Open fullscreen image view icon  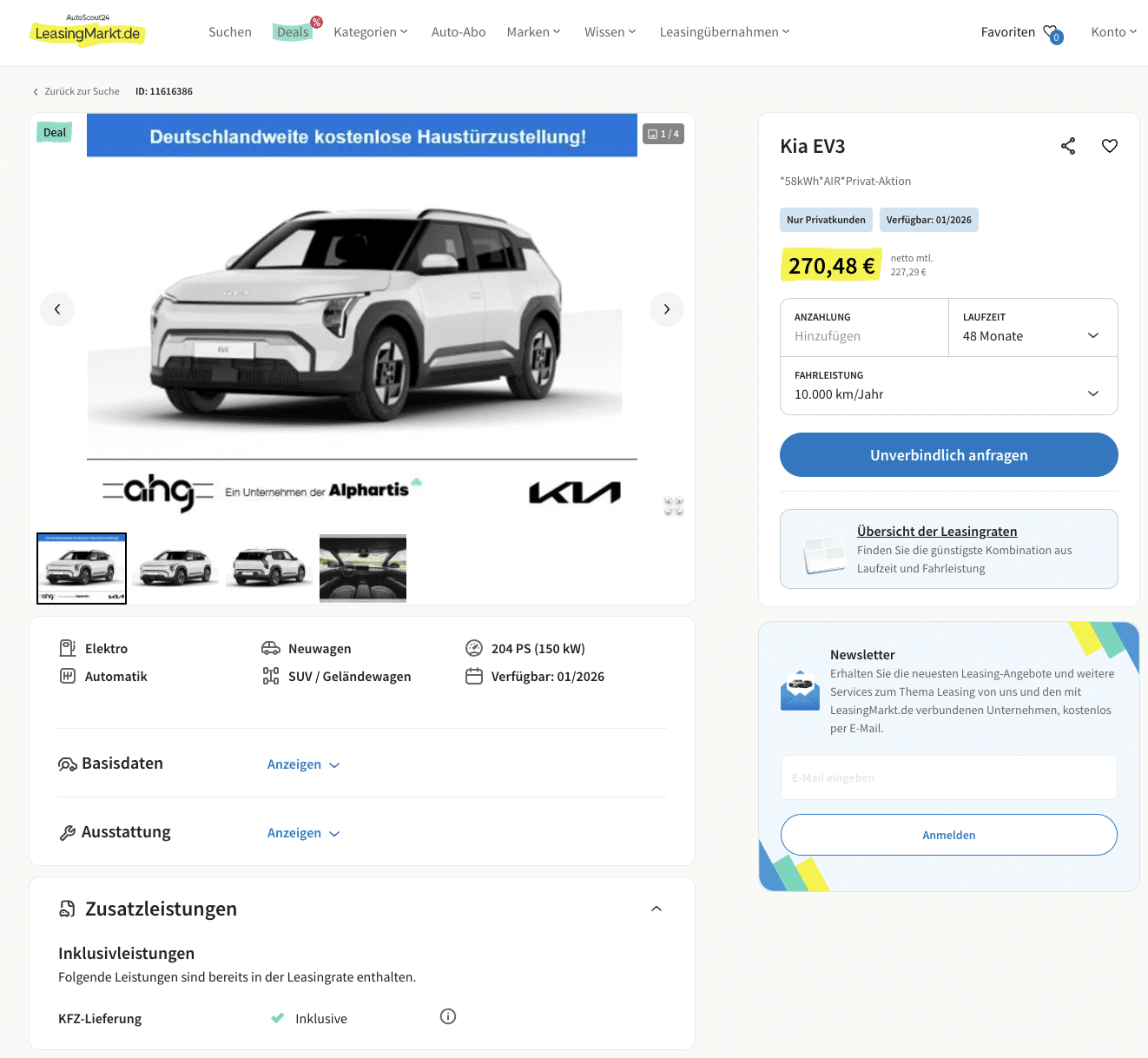[674, 506]
